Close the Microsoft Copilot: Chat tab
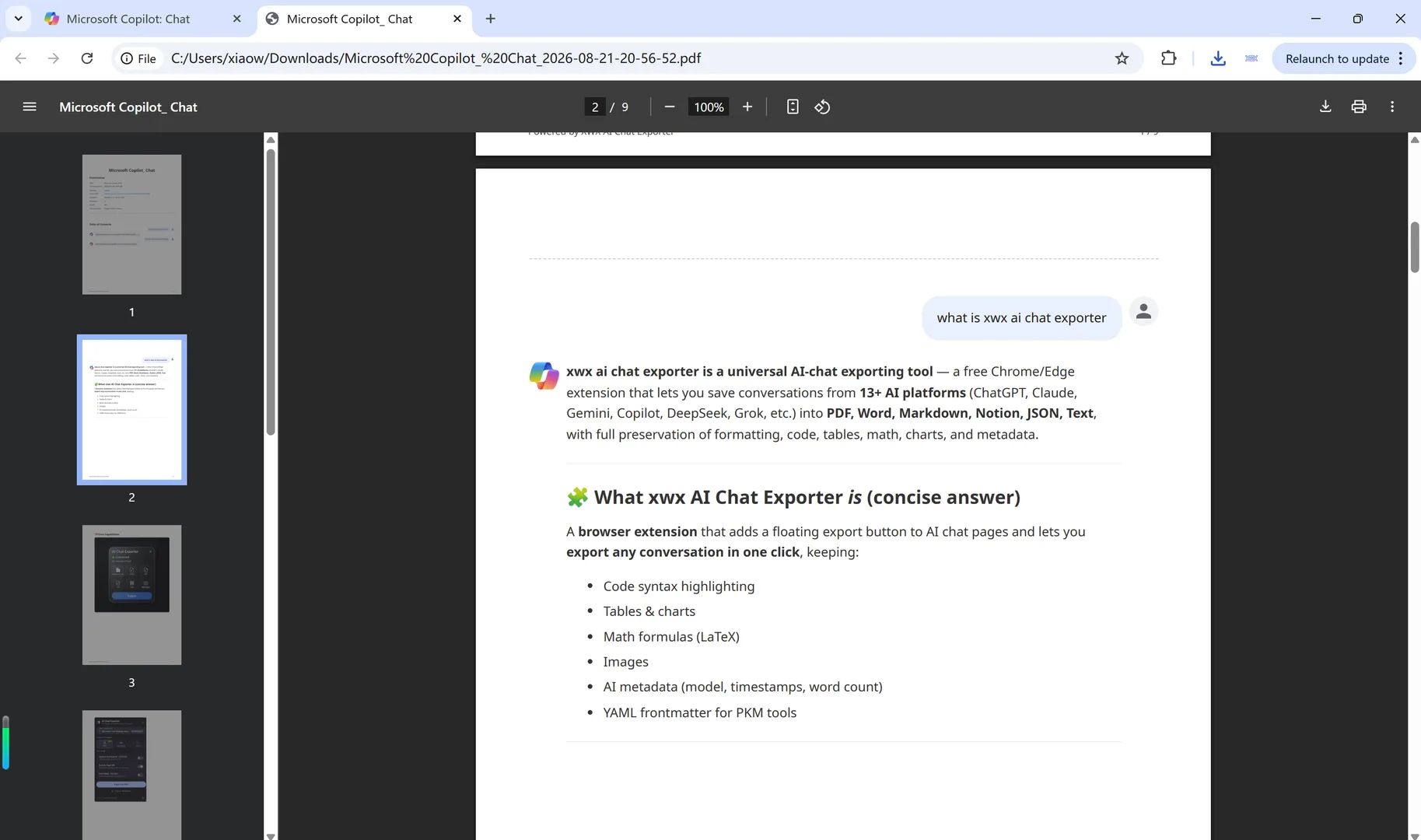 point(237,19)
